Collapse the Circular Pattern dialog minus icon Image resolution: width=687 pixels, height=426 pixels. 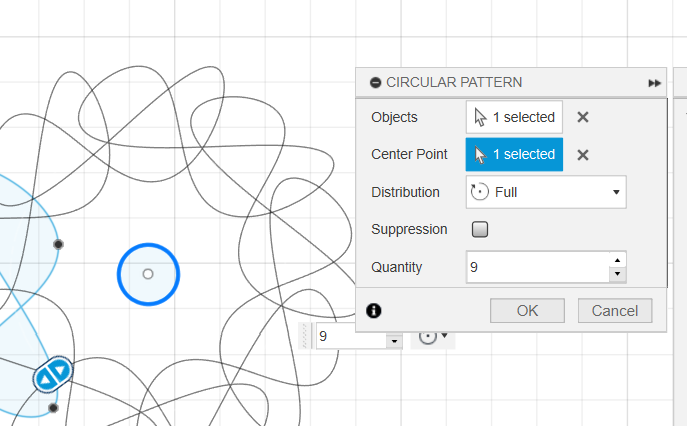coord(375,82)
